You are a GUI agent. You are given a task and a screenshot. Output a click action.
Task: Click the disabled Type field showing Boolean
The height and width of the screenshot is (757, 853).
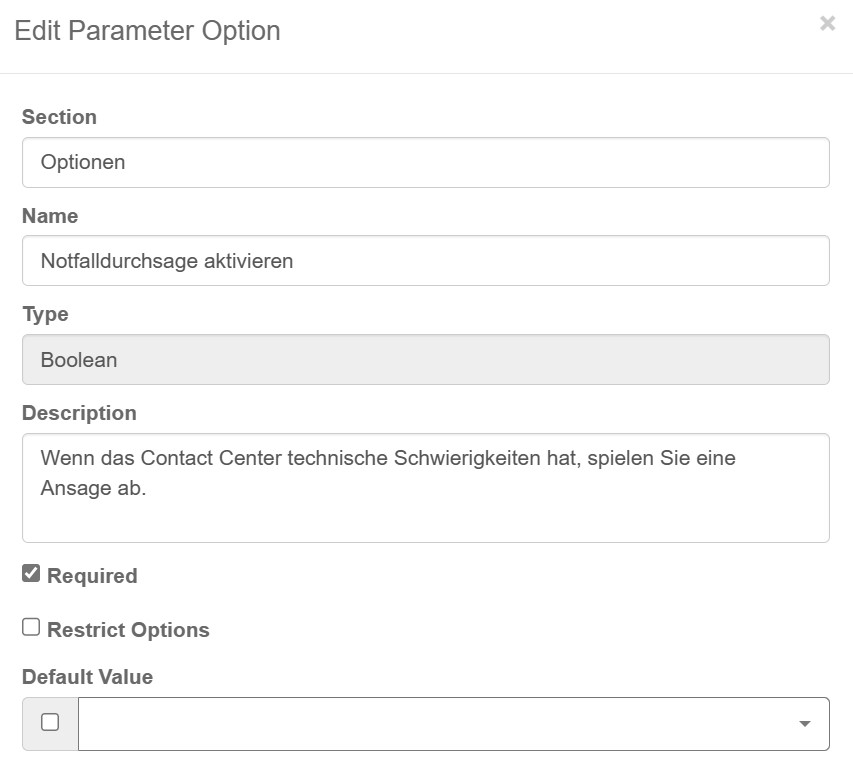coord(425,360)
